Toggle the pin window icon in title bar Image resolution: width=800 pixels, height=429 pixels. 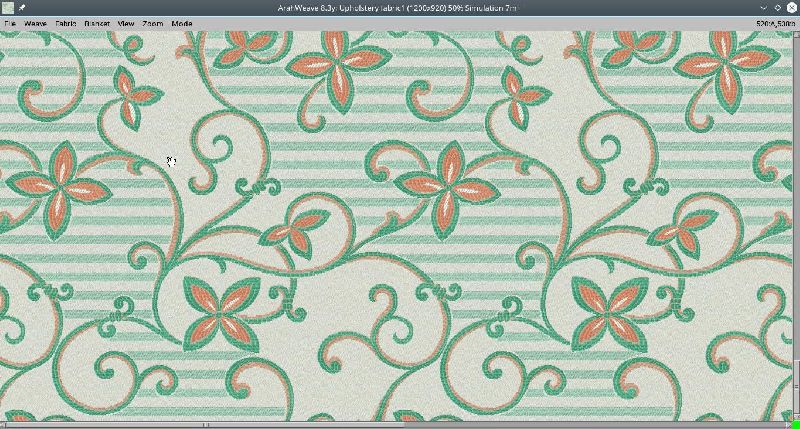tap(22, 8)
